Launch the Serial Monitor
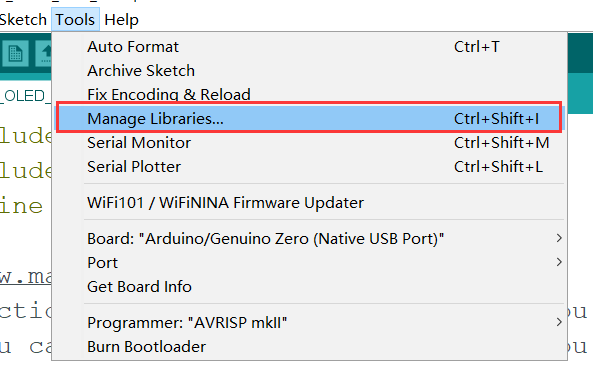The width and height of the screenshot is (593, 371). coord(309,143)
